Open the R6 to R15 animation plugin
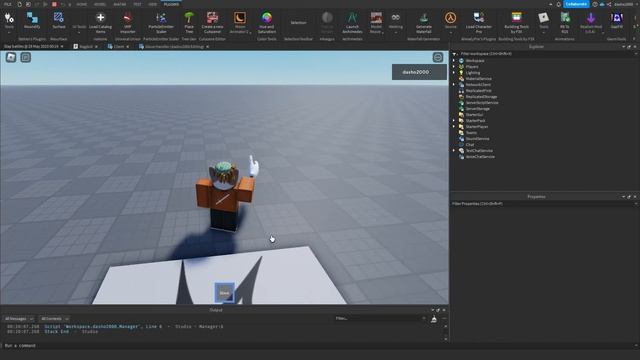640x360 pixels. (565, 22)
